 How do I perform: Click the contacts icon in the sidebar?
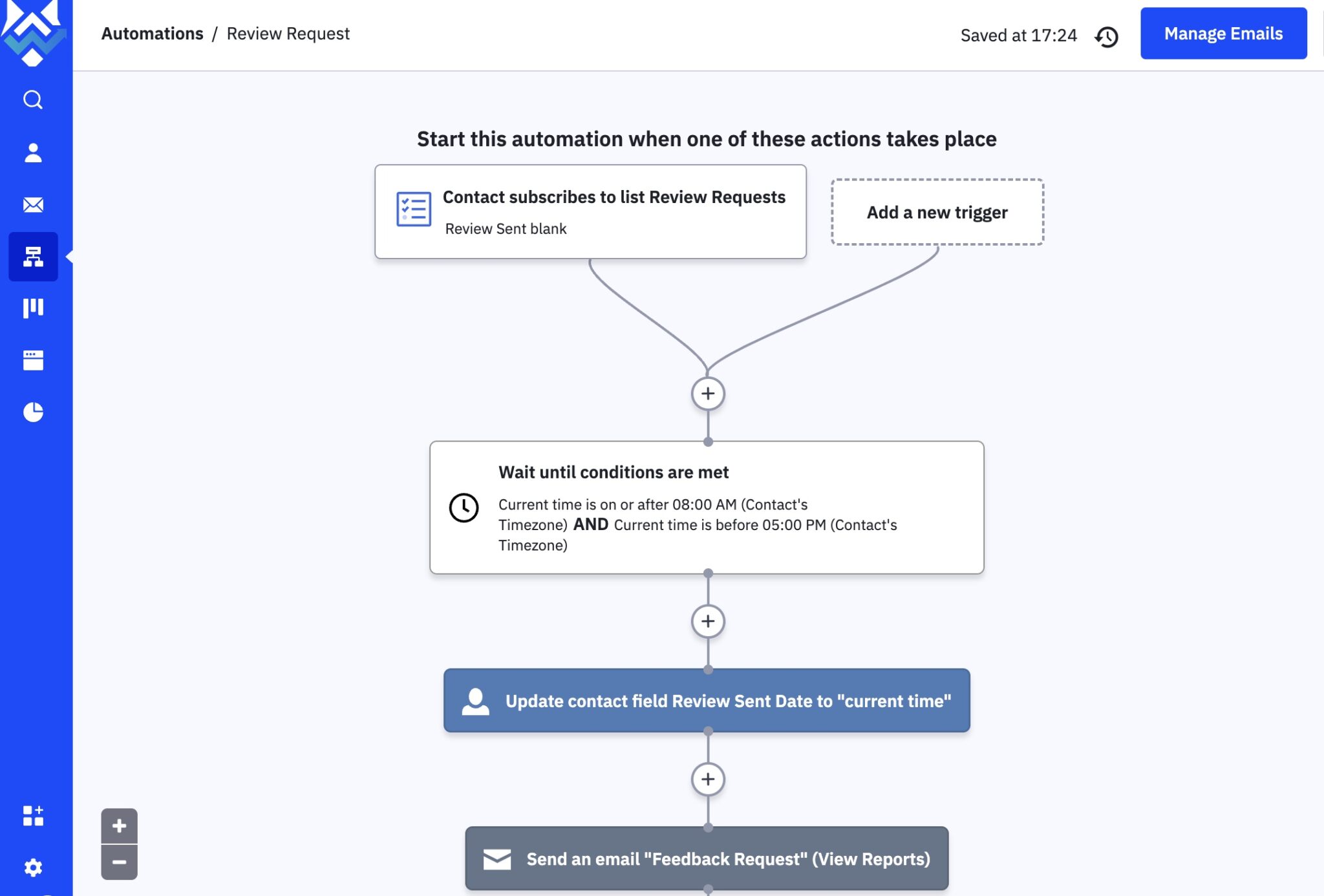33,152
